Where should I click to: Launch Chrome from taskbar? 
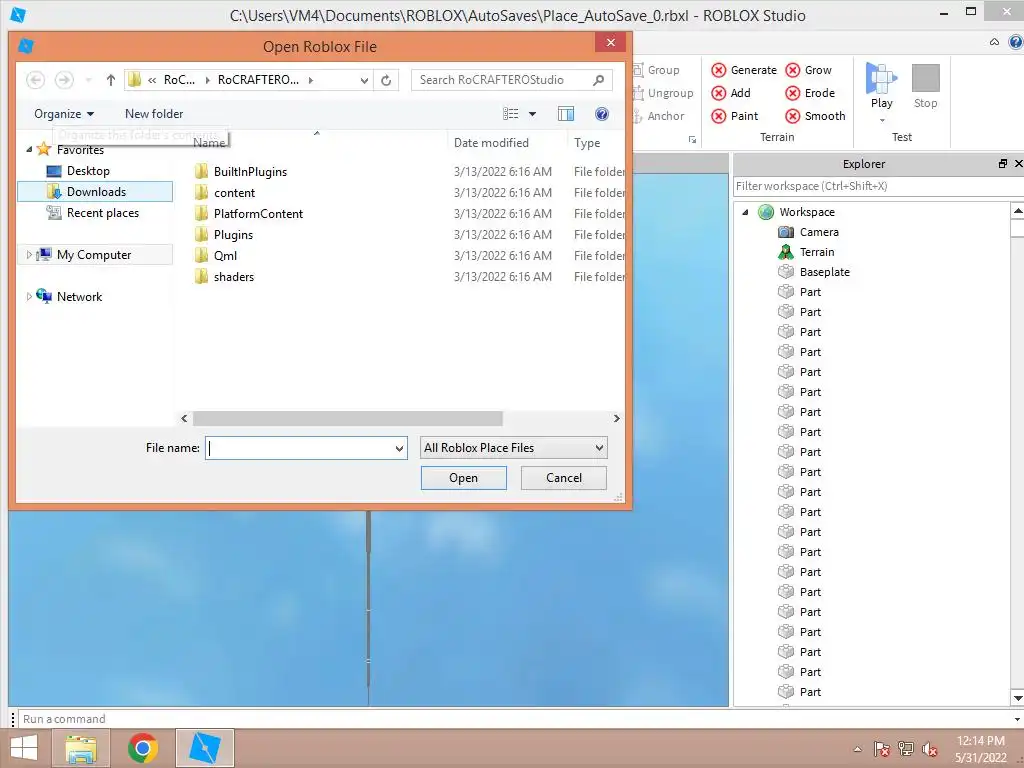[143, 748]
